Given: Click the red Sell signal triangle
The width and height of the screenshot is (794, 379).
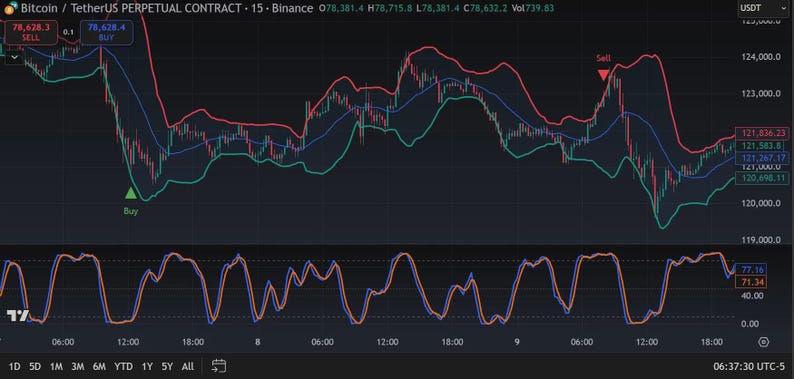Looking at the screenshot, I should pos(603,75).
